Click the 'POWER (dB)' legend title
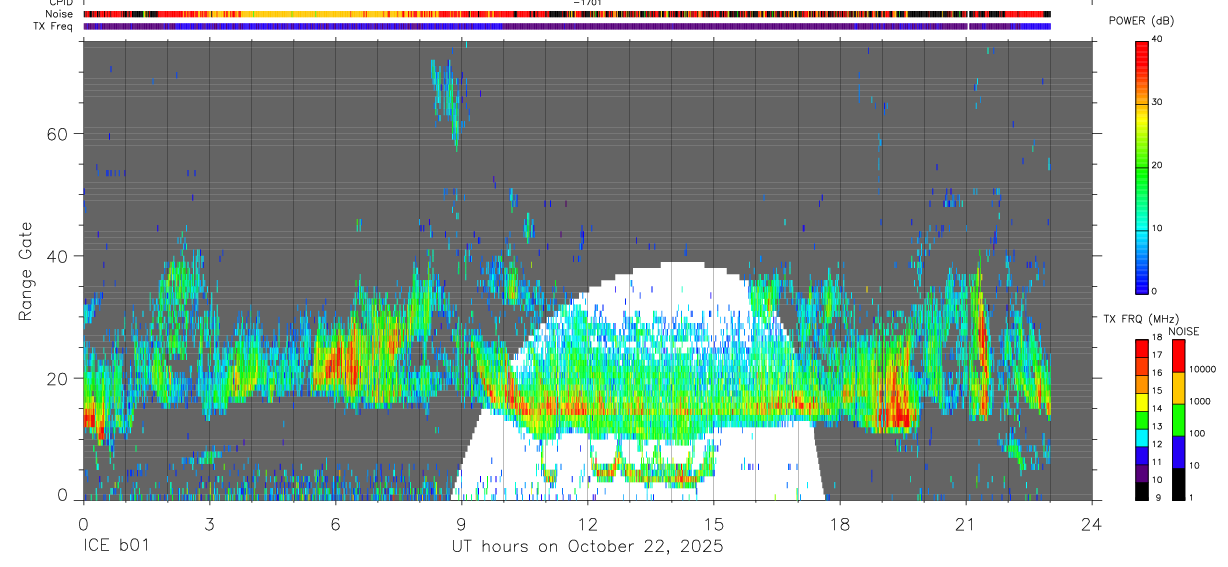 tap(1140, 21)
